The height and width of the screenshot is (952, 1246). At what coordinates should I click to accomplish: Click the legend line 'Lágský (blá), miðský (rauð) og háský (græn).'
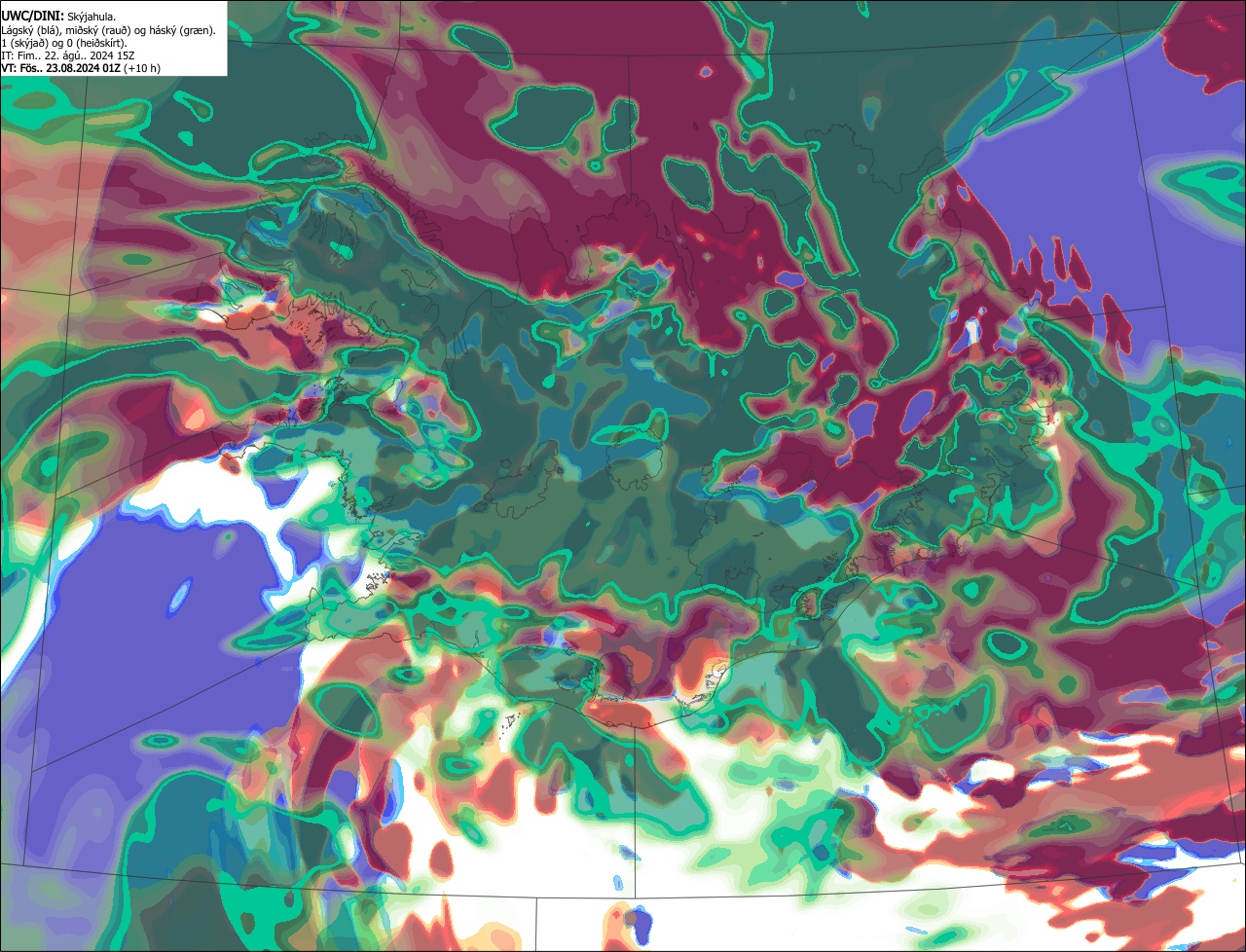tap(109, 30)
